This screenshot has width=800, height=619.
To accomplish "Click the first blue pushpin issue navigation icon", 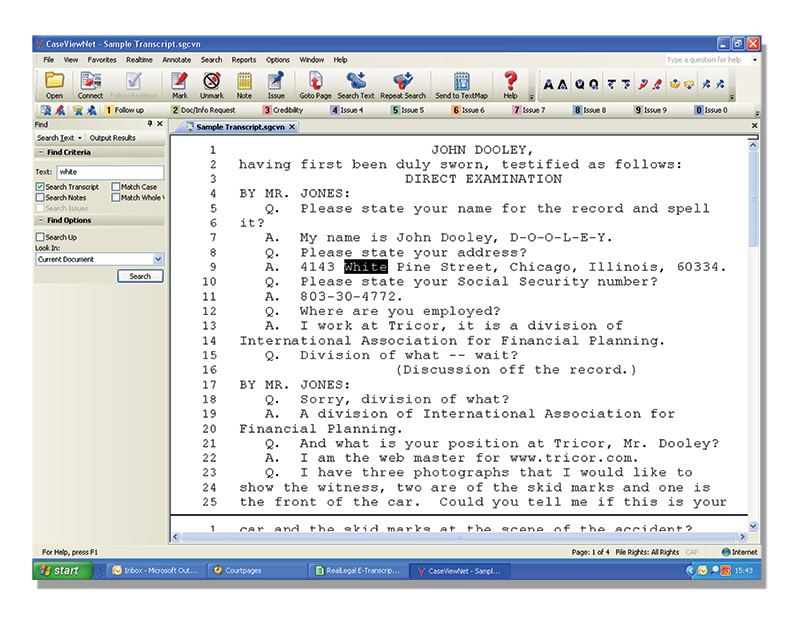I will click(x=706, y=84).
